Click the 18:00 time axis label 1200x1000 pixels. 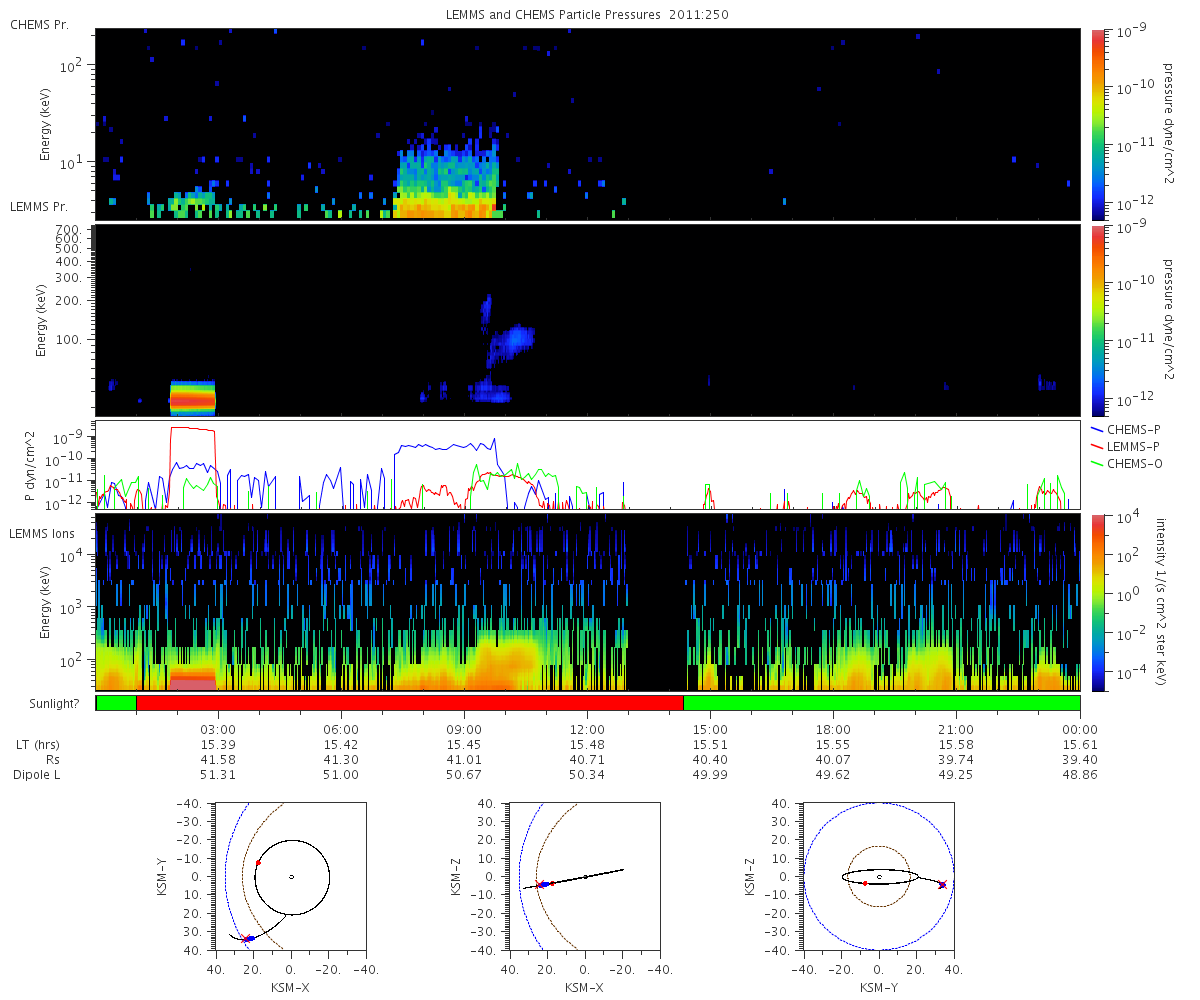(834, 729)
